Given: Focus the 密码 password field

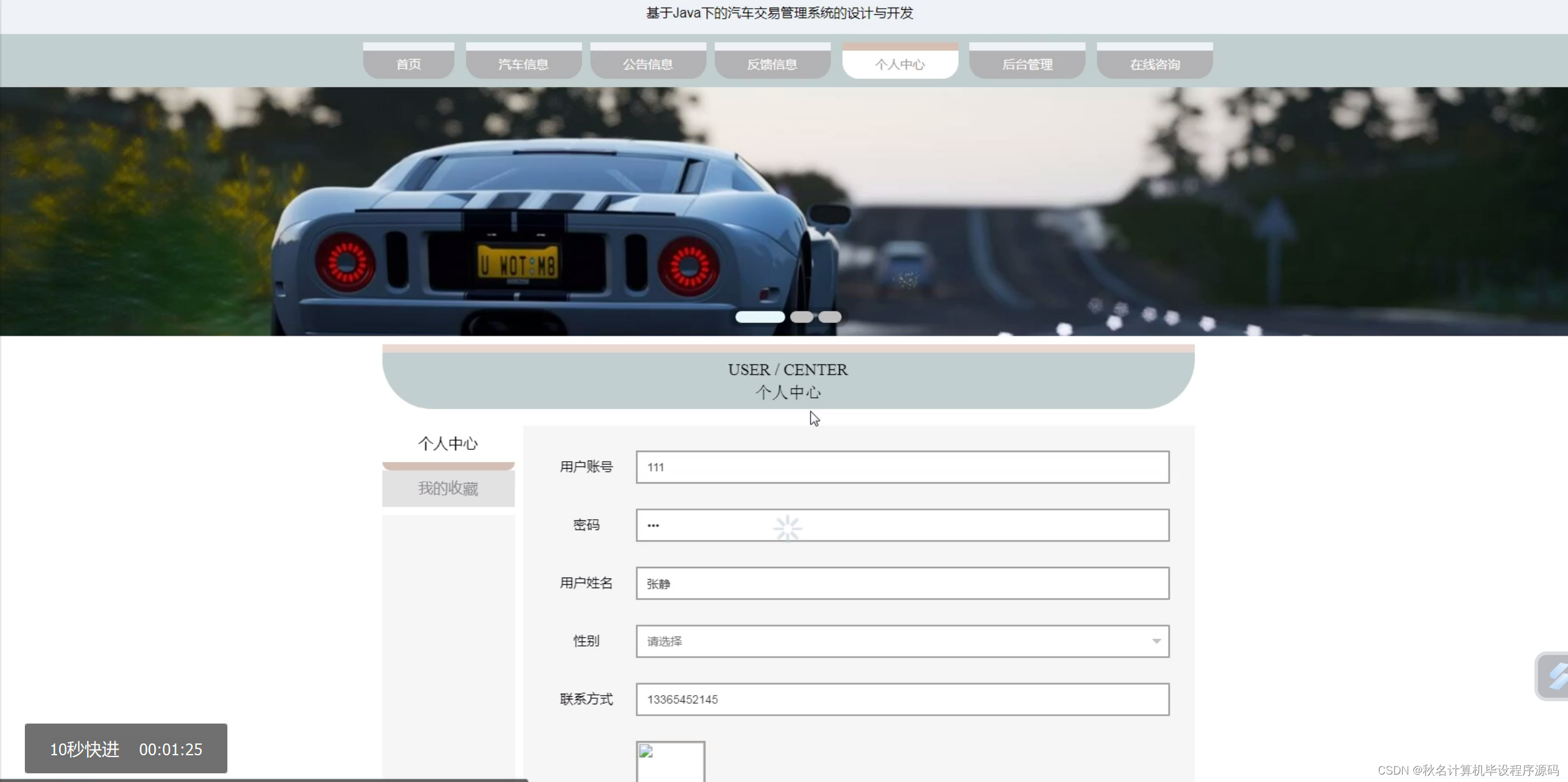Looking at the screenshot, I should (x=902, y=525).
